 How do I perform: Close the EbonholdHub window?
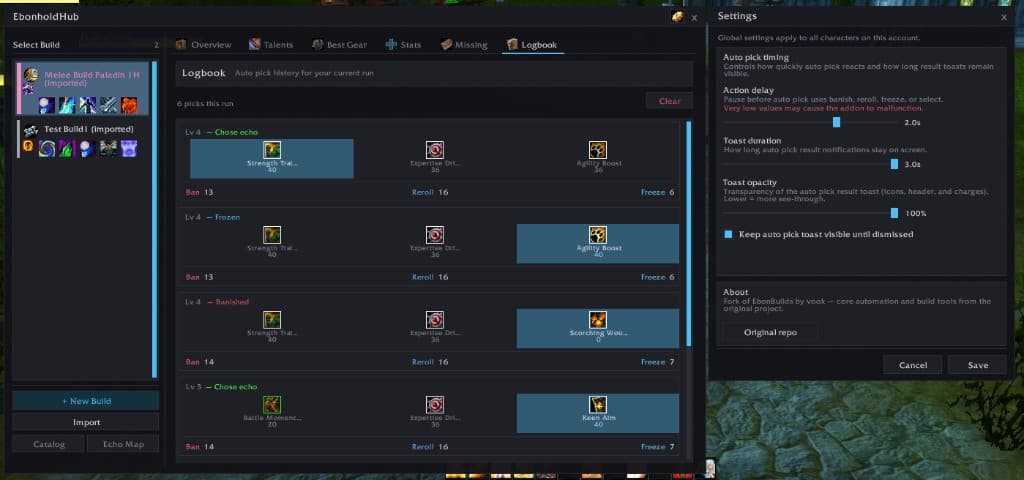click(x=694, y=18)
